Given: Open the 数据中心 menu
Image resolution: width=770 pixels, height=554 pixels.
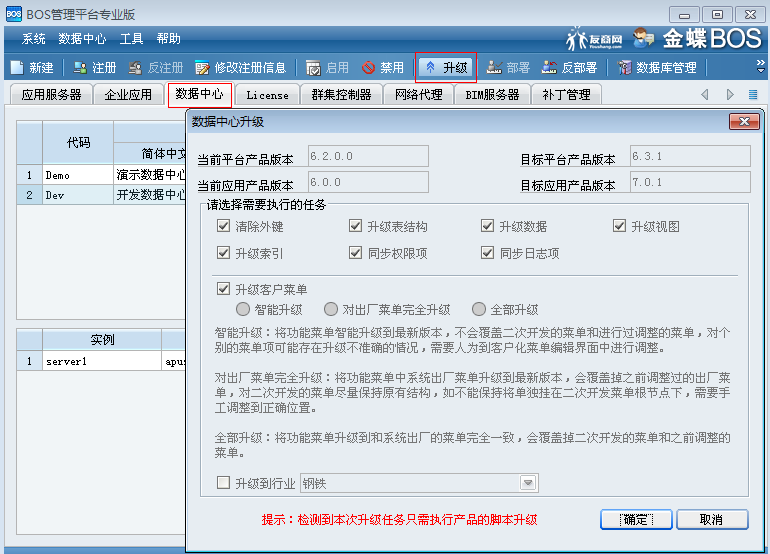Looking at the screenshot, I should (82, 39).
